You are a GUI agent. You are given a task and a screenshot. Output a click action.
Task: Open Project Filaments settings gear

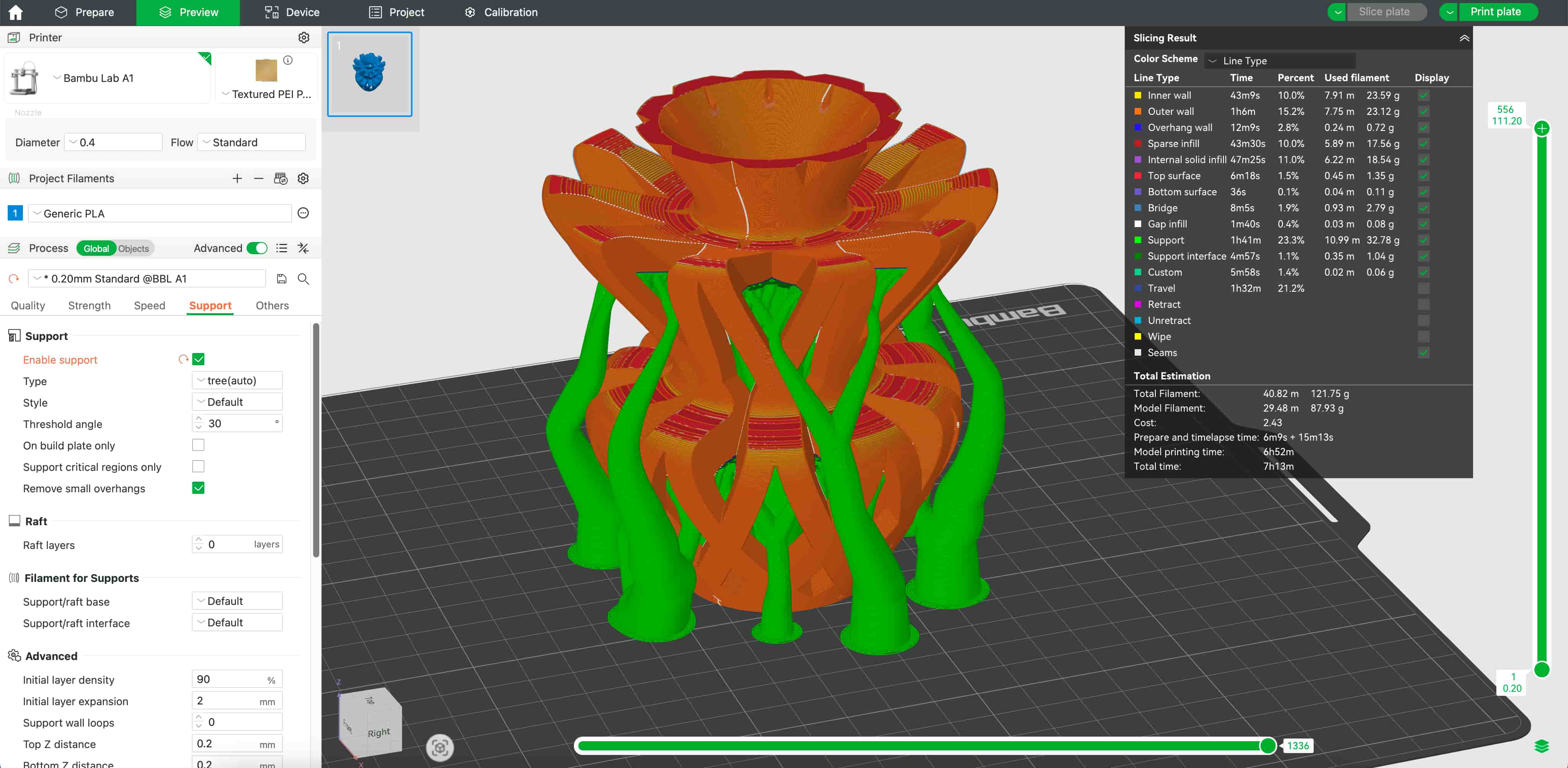[x=303, y=178]
